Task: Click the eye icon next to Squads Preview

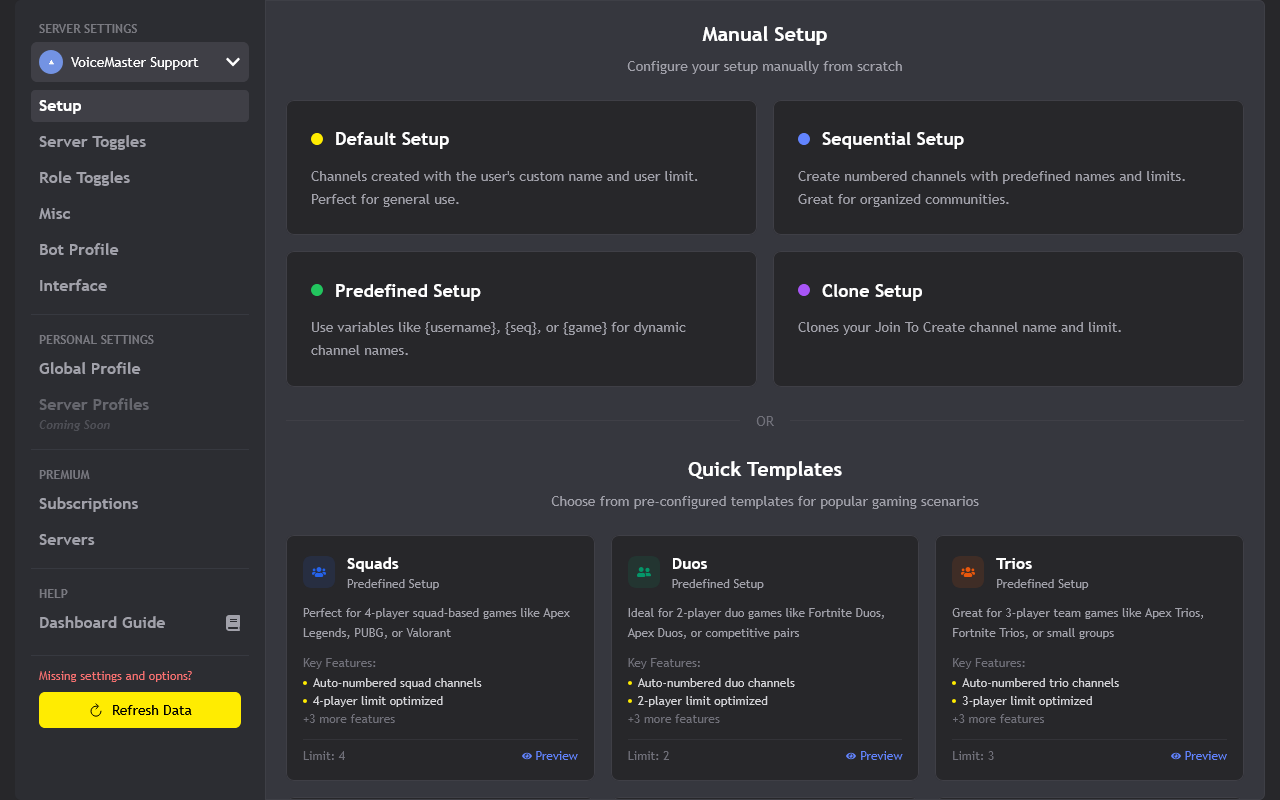Action: click(x=525, y=756)
